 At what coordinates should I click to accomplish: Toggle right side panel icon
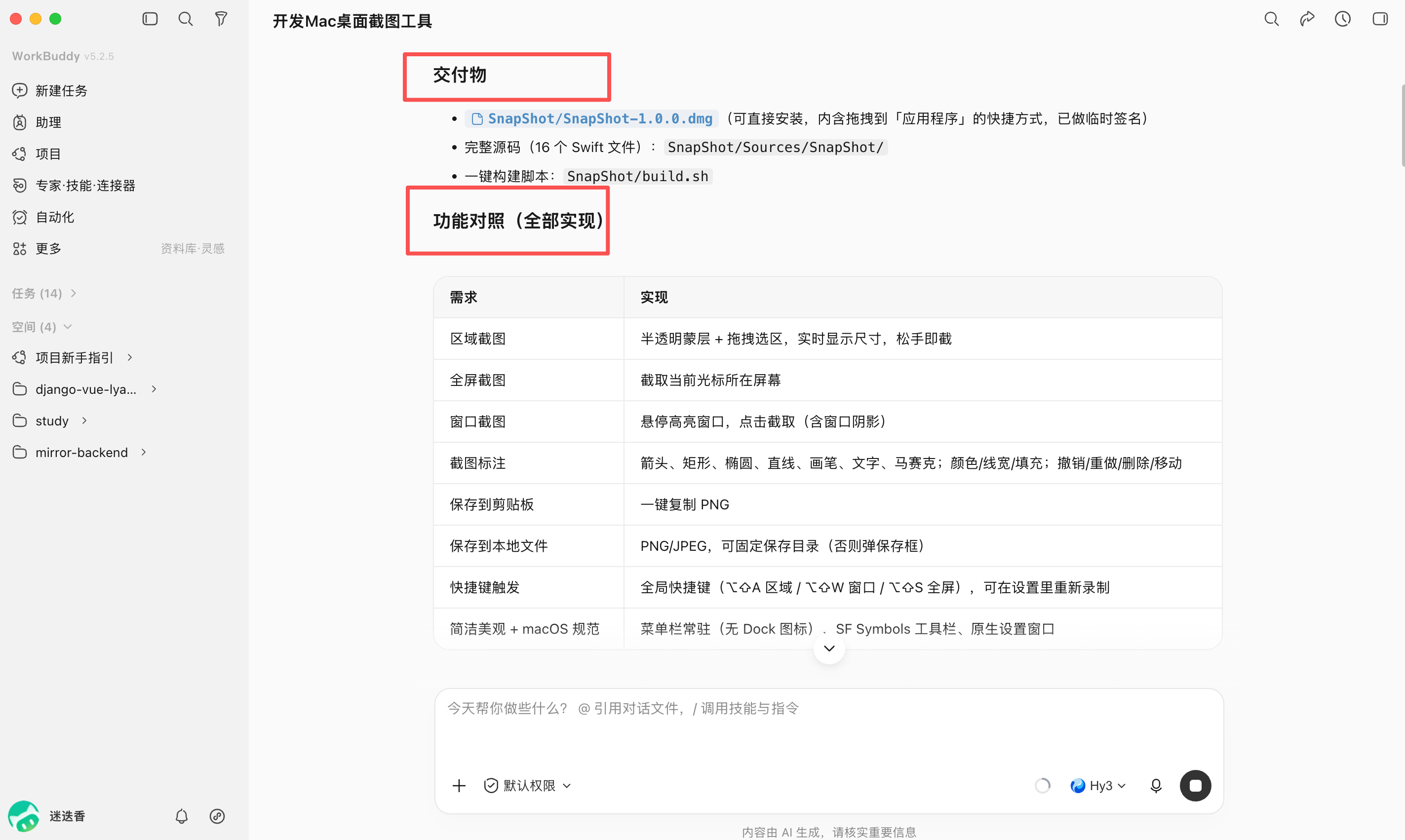point(1380,19)
